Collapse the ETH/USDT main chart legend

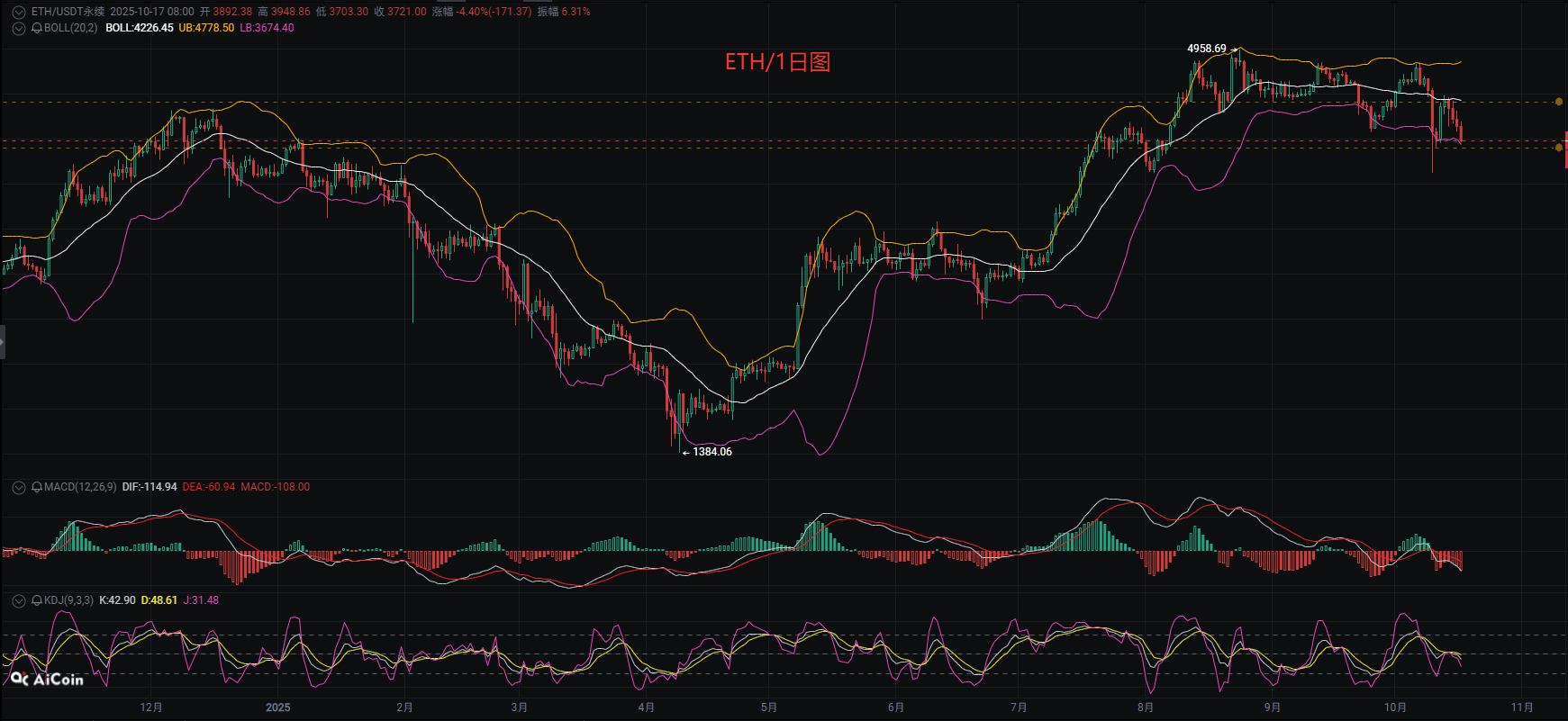pos(18,12)
